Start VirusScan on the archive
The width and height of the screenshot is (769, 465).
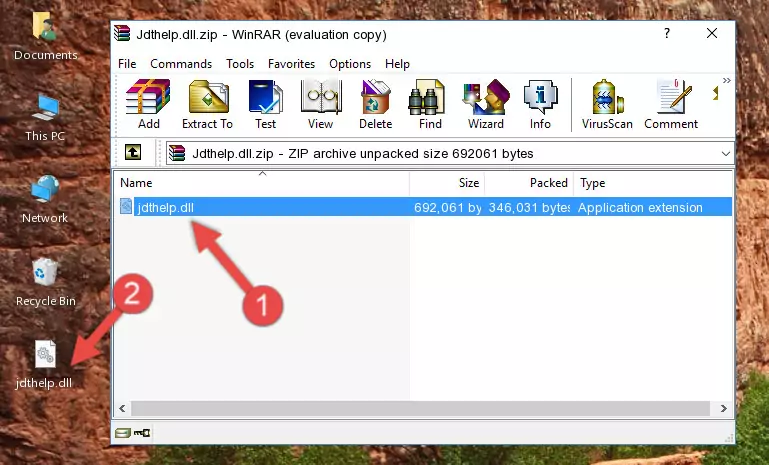607,104
